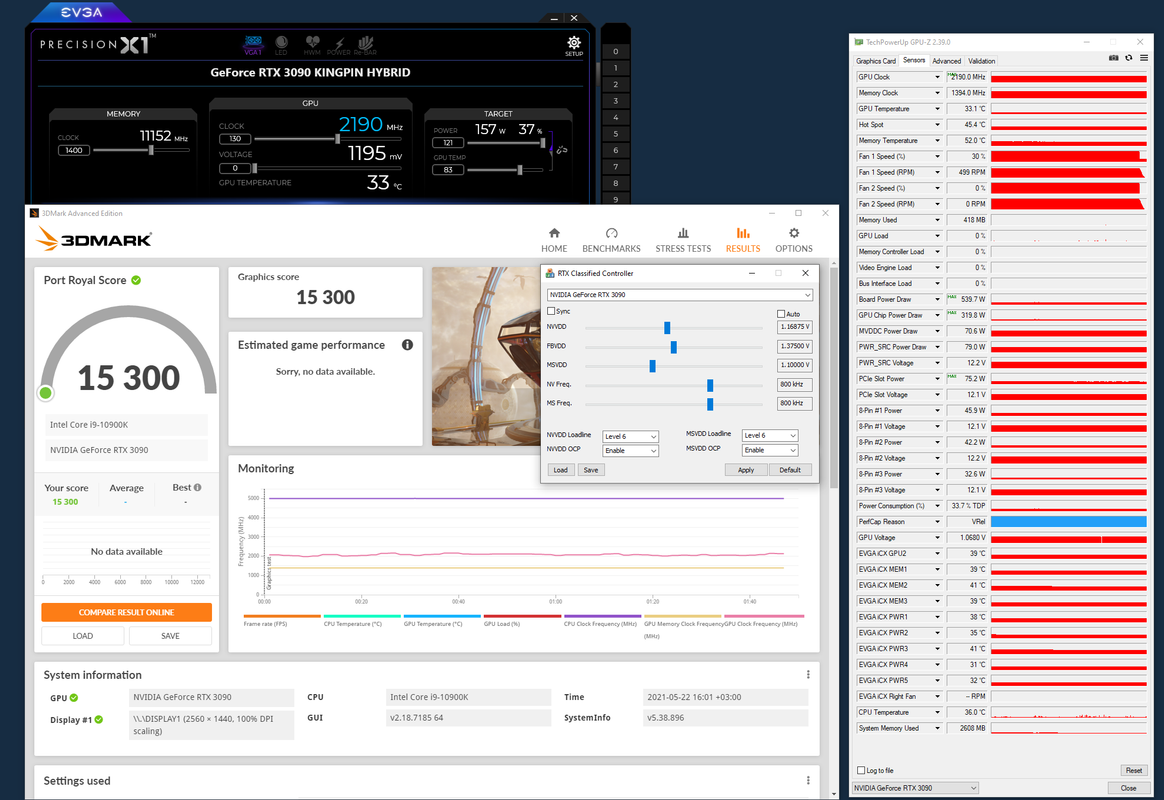The image size is (1164, 800).
Task: Click Display #1 green check icon
Action: (99, 720)
